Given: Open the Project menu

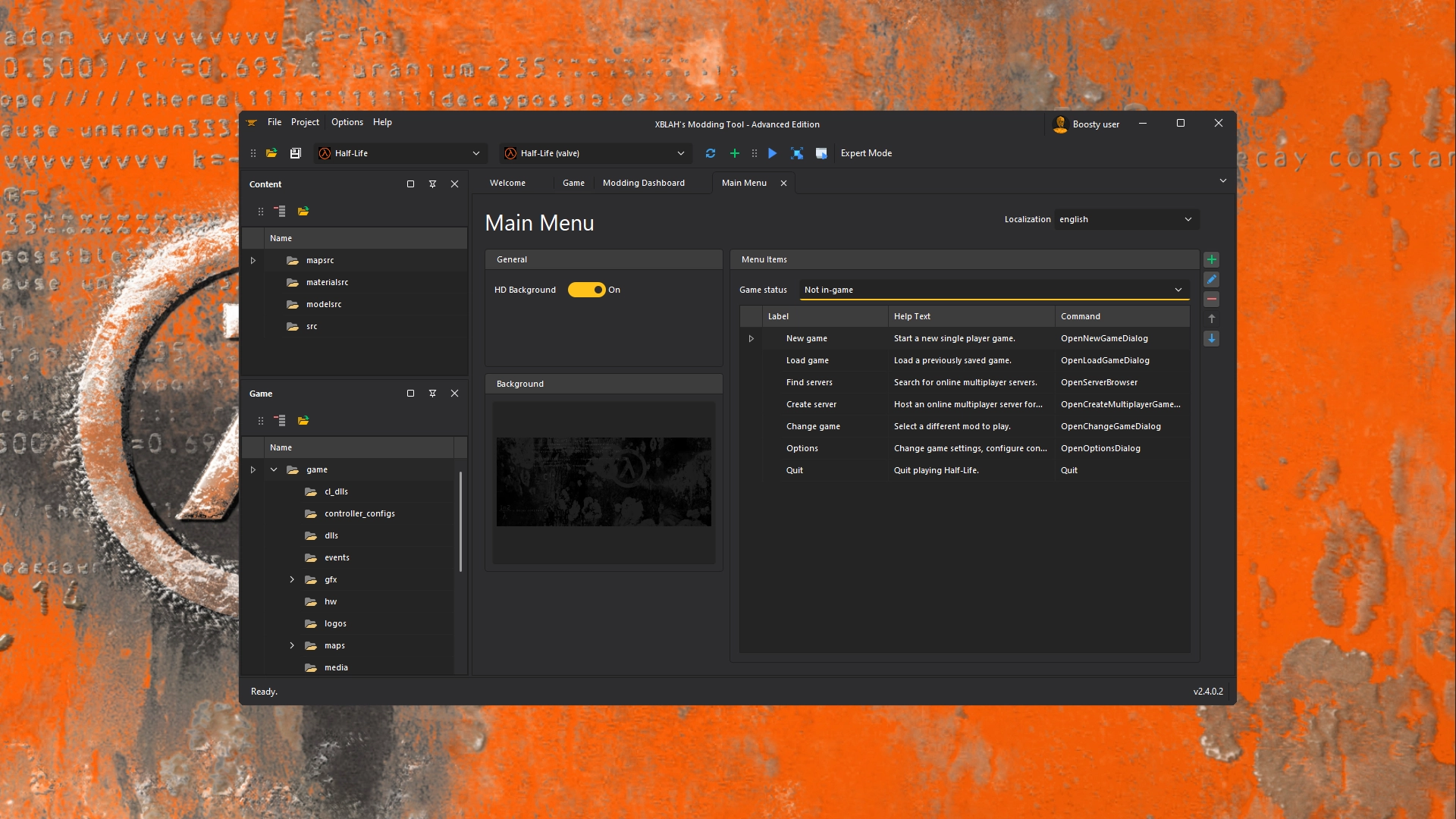Looking at the screenshot, I should [305, 122].
